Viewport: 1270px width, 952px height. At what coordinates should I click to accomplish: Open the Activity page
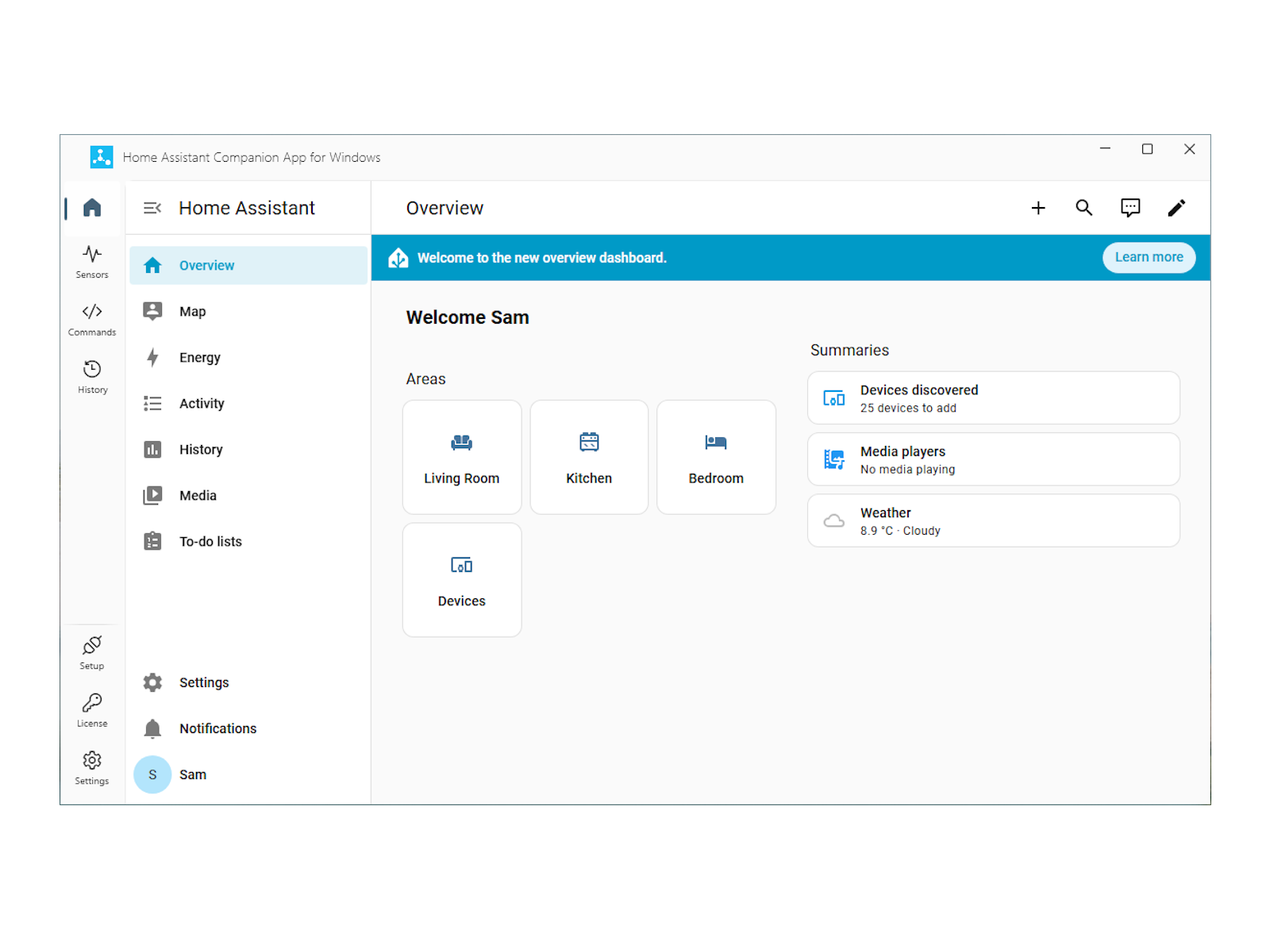pyautogui.click(x=248, y=404)
